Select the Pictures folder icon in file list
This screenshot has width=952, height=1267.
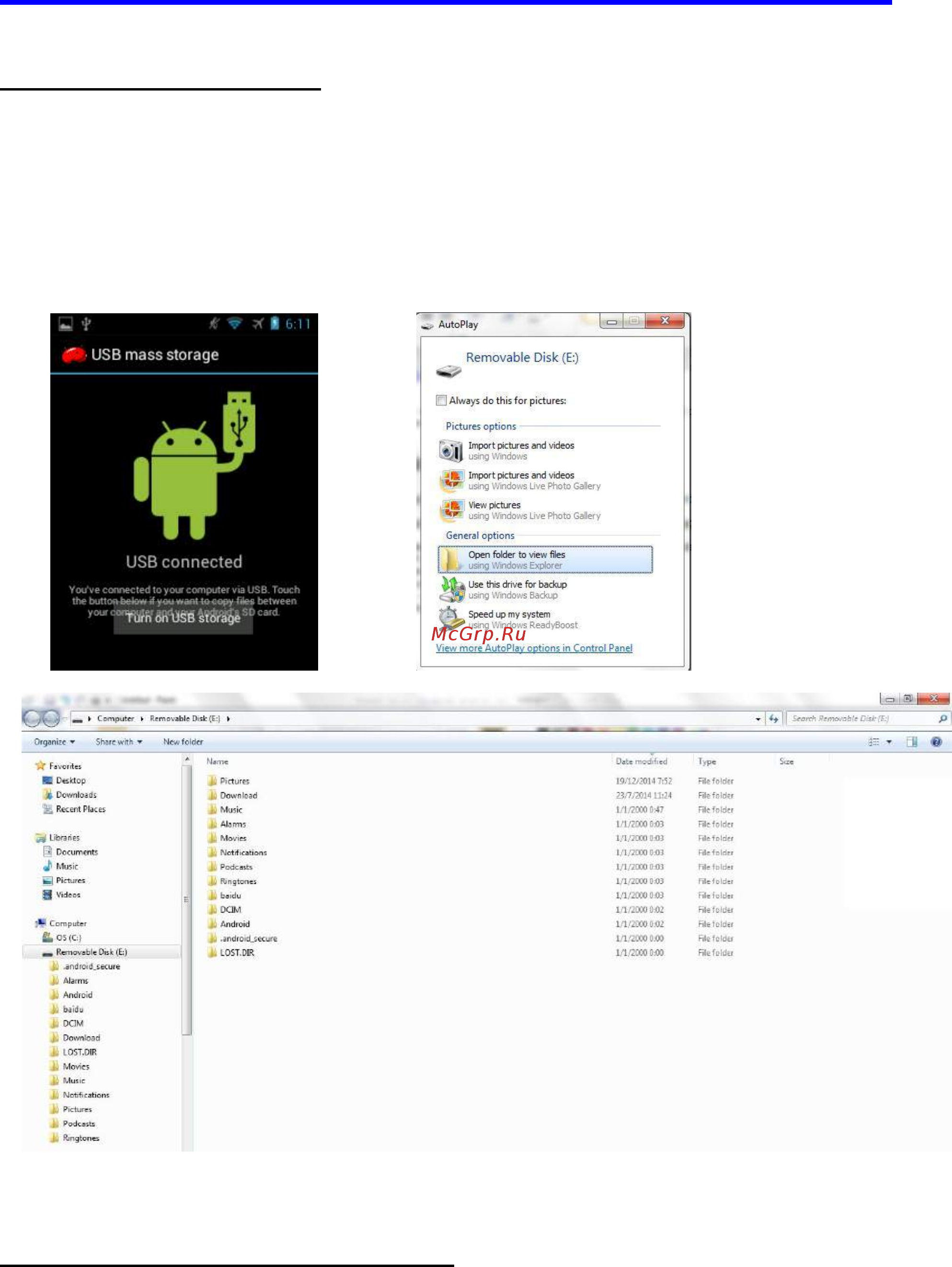(x=212, y=781)
